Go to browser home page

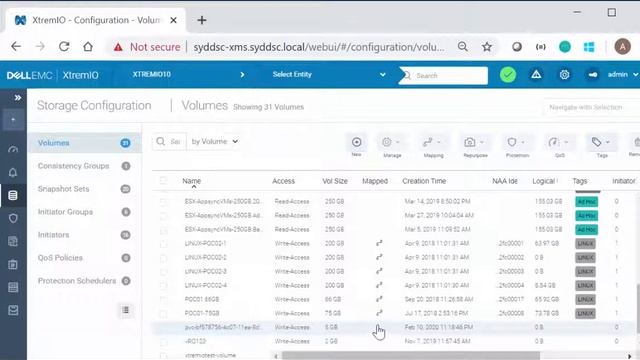88,47
